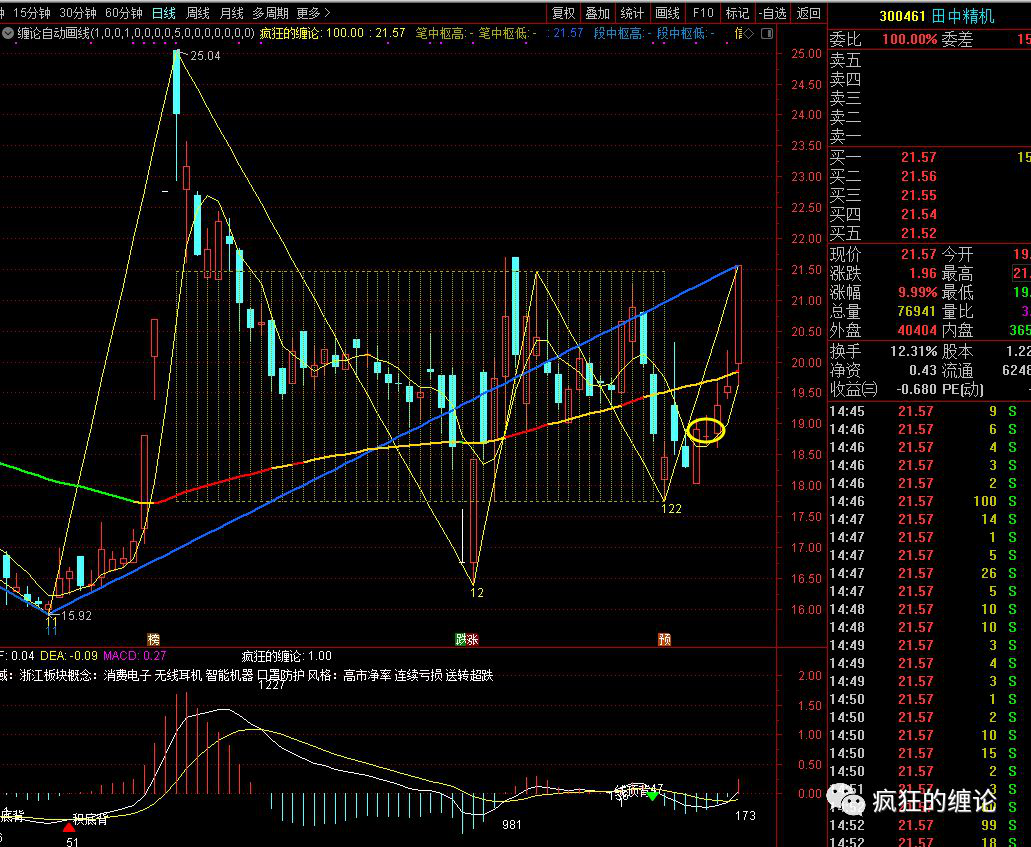Click the 疯狂的缠论: 1.00 readout
The width and height of the screenshot is (1031, 847).
(x=287, y=656)
